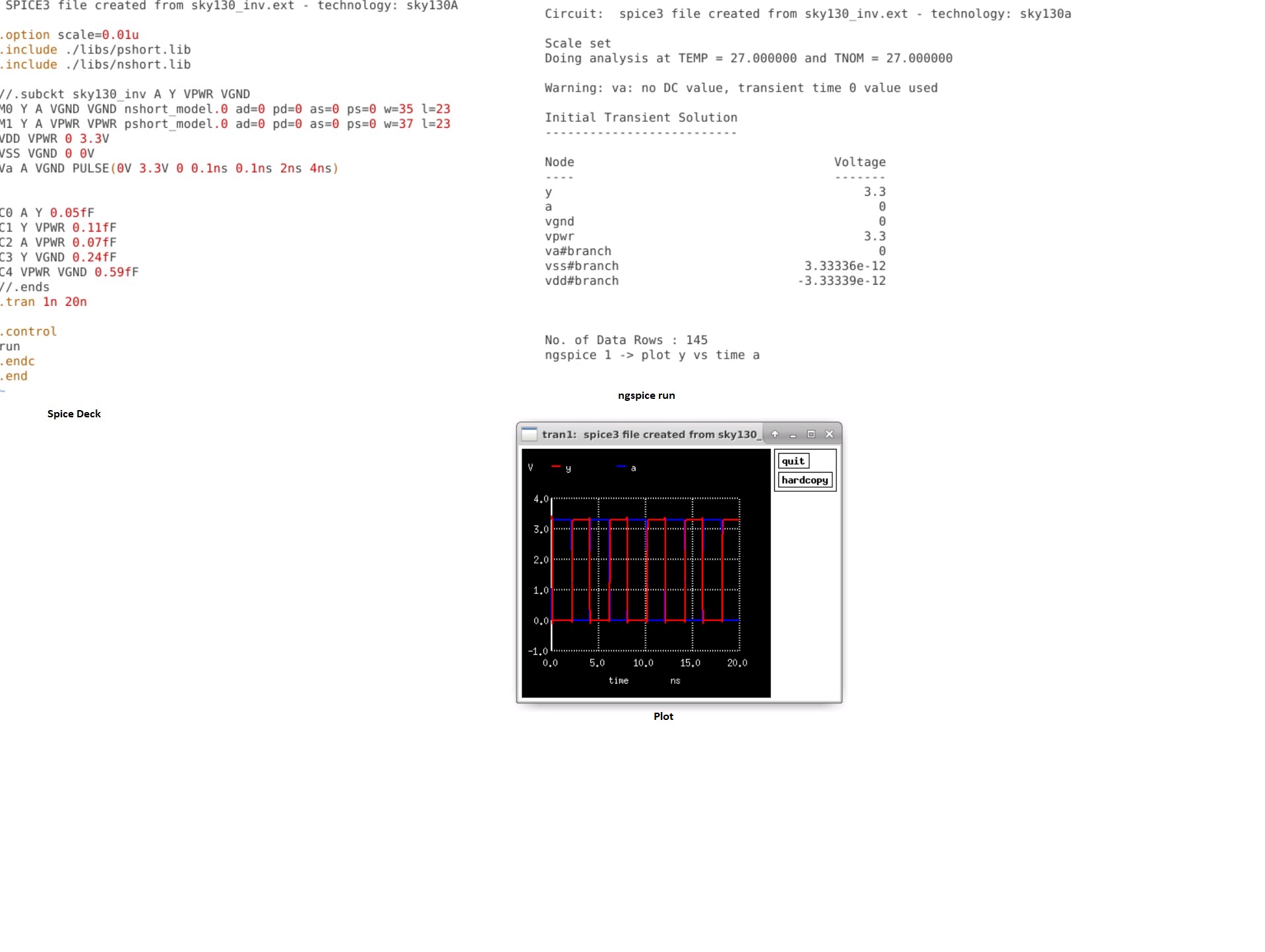
Task: Select the .tran 1n 20n line in spice deck
Action: (x=44, y=302)
